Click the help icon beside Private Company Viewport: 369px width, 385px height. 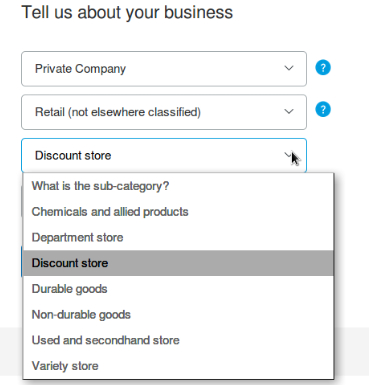point(323,68)
